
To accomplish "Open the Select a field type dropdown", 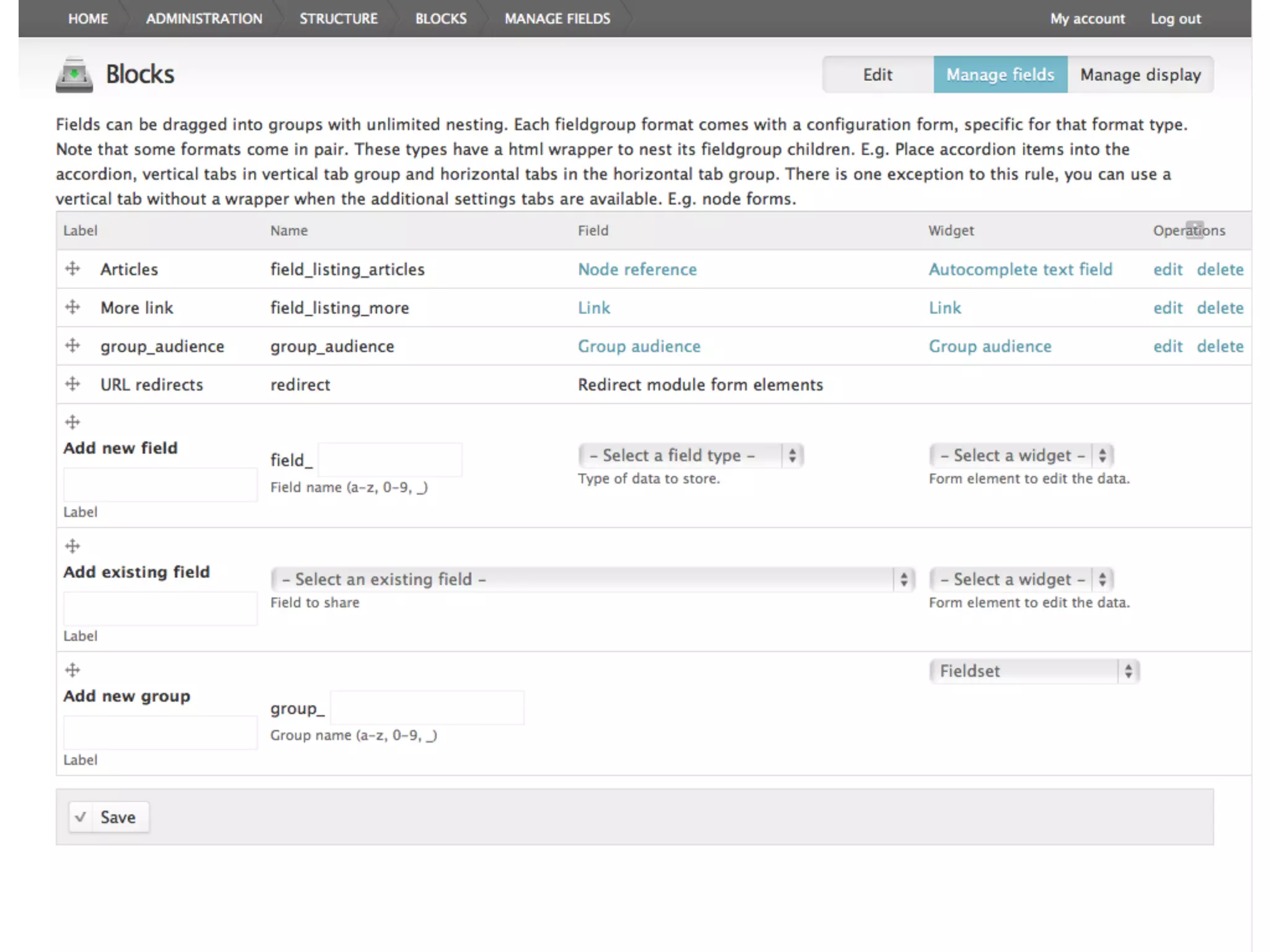I will 690,456.
